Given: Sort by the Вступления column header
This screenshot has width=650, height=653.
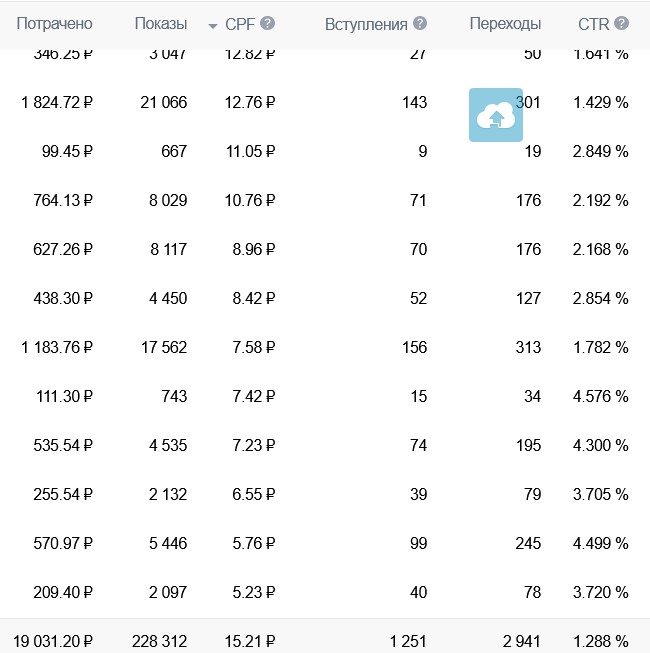Looking at the screenshot, I should click(x=366, y=24).
